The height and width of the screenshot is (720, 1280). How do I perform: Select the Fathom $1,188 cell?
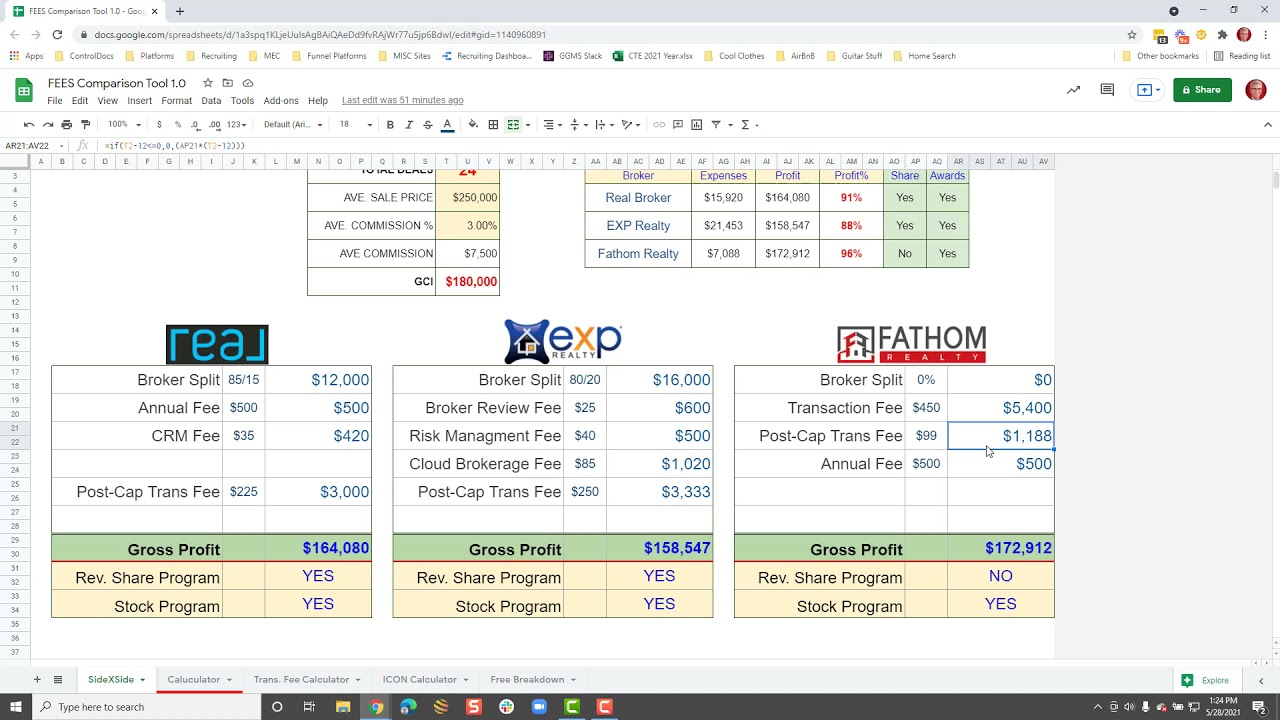1000,436
